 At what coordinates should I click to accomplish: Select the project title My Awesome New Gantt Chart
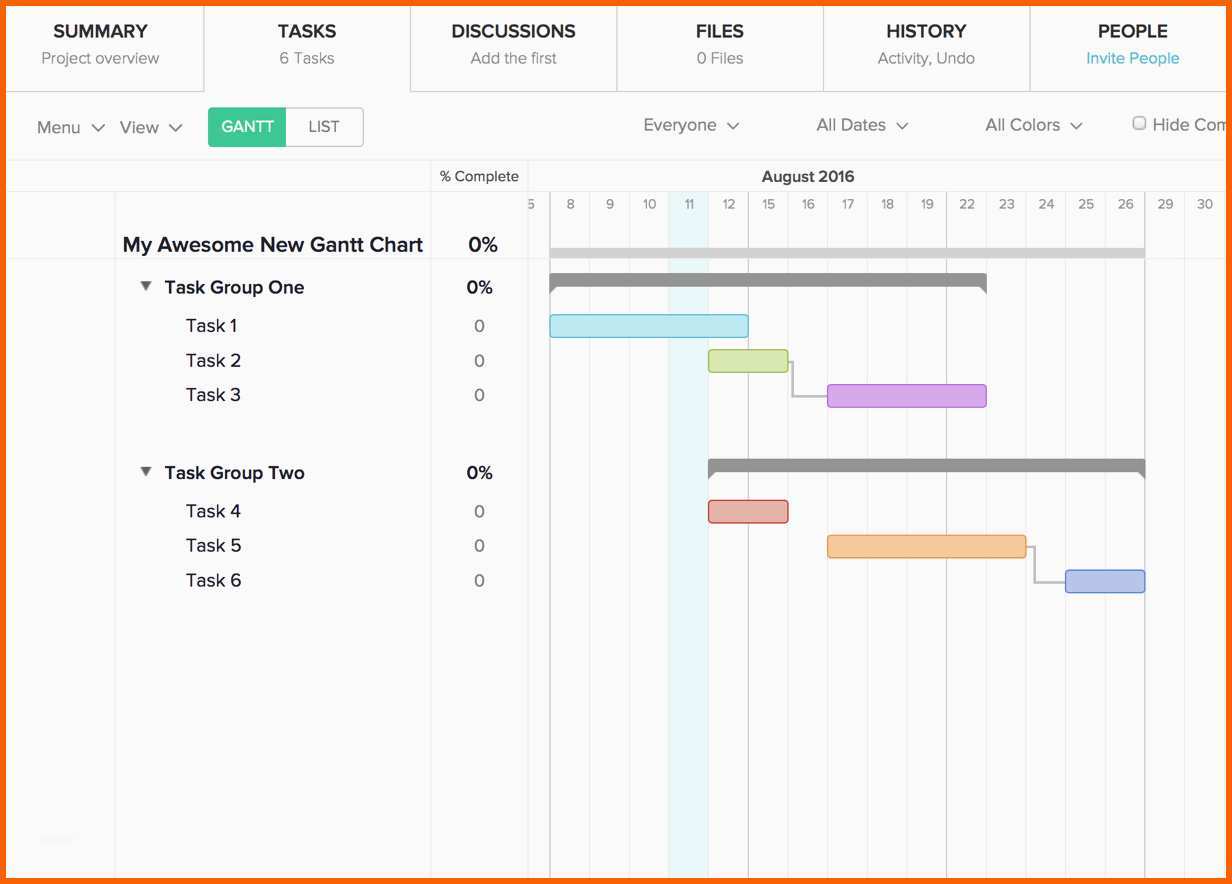click(x=273, y=245)
